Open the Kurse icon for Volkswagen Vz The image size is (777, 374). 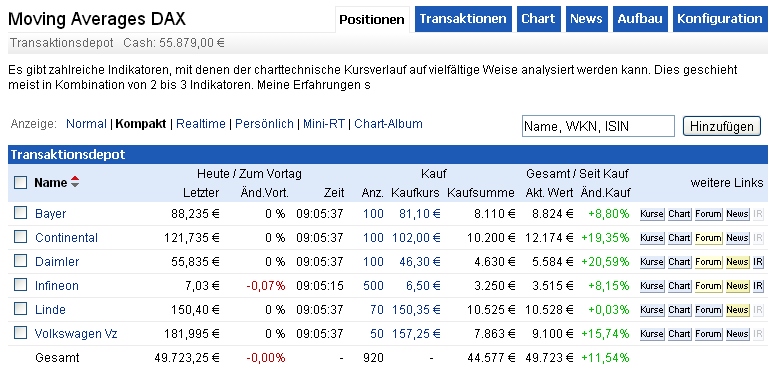click(x=652, y=334)
